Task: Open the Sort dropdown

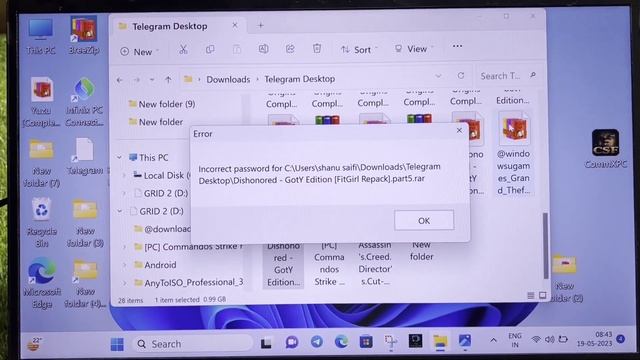Action: (x=359, y=49)
